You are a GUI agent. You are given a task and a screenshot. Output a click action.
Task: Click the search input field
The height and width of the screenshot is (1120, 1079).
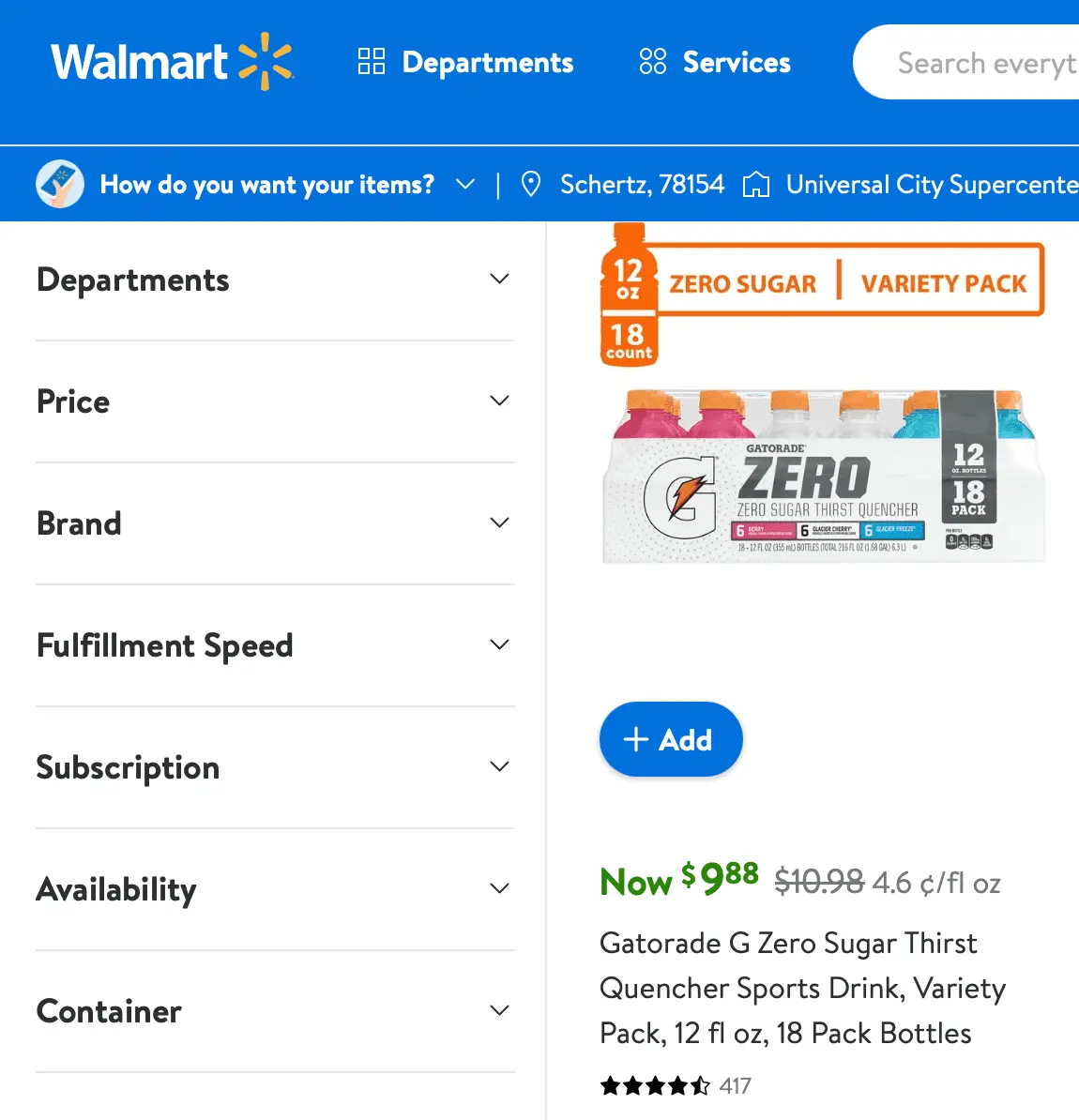[976, 63]
